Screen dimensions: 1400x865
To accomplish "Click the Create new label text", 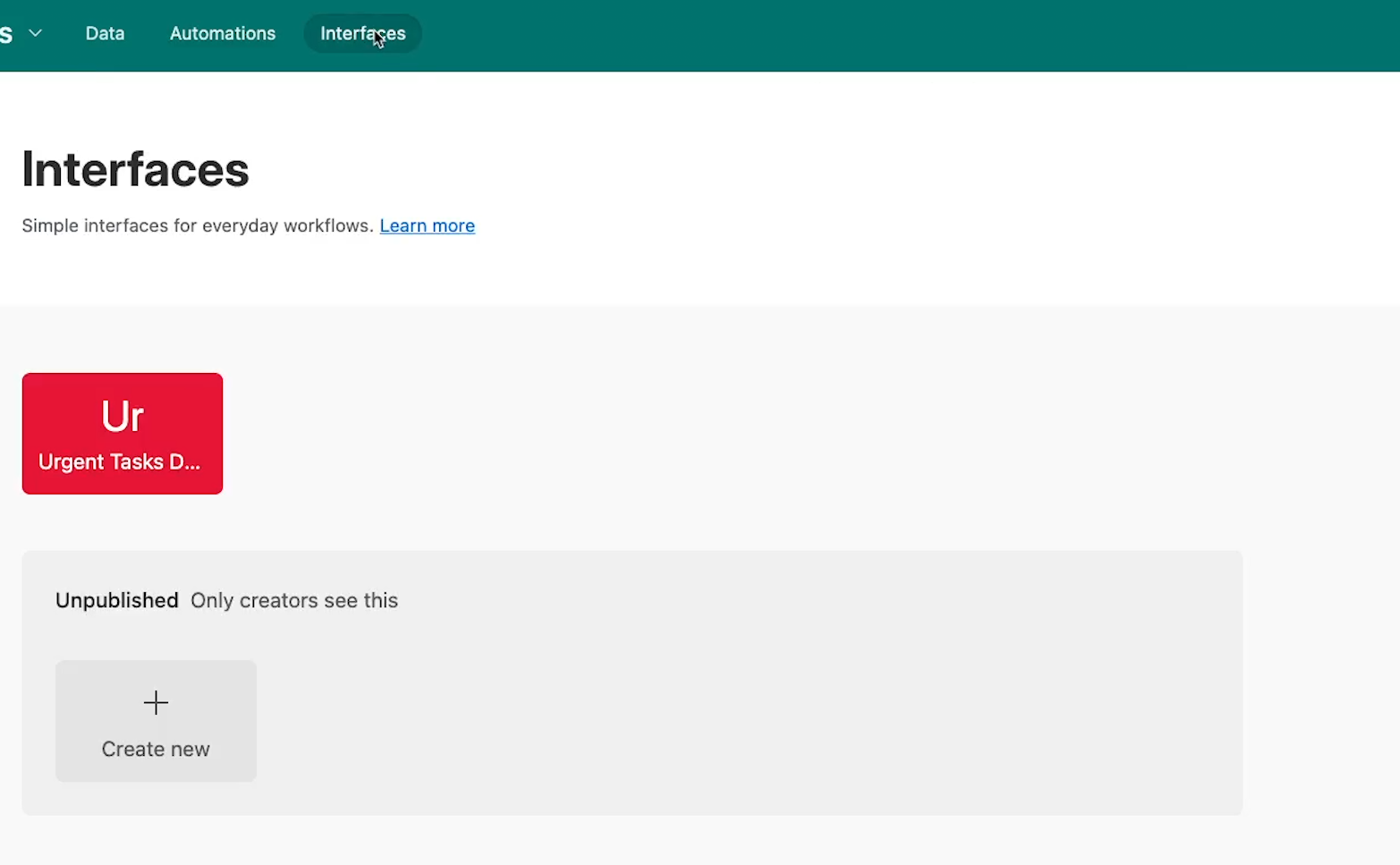I will point(156,749).
